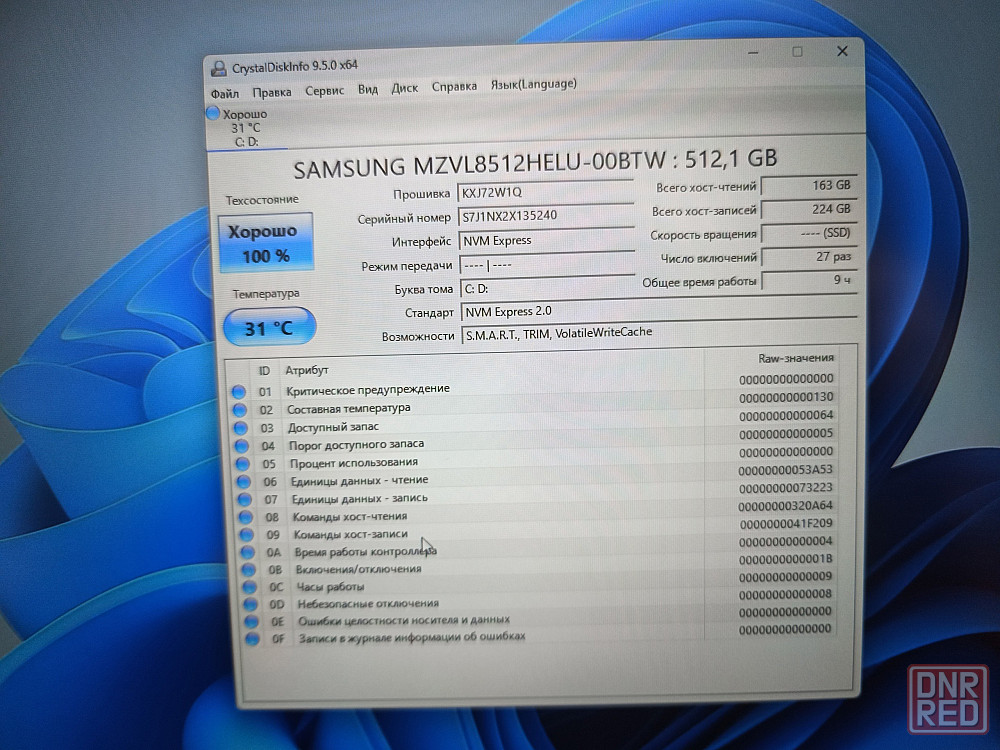
Task: Click the status dot for Процент использования
Action: (242, 464)
